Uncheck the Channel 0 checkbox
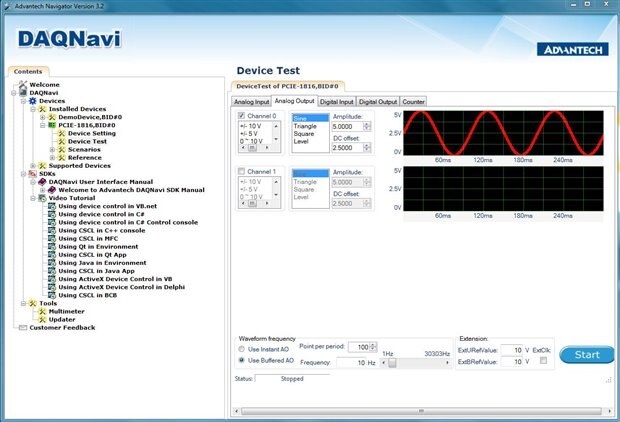 (242, 116)
